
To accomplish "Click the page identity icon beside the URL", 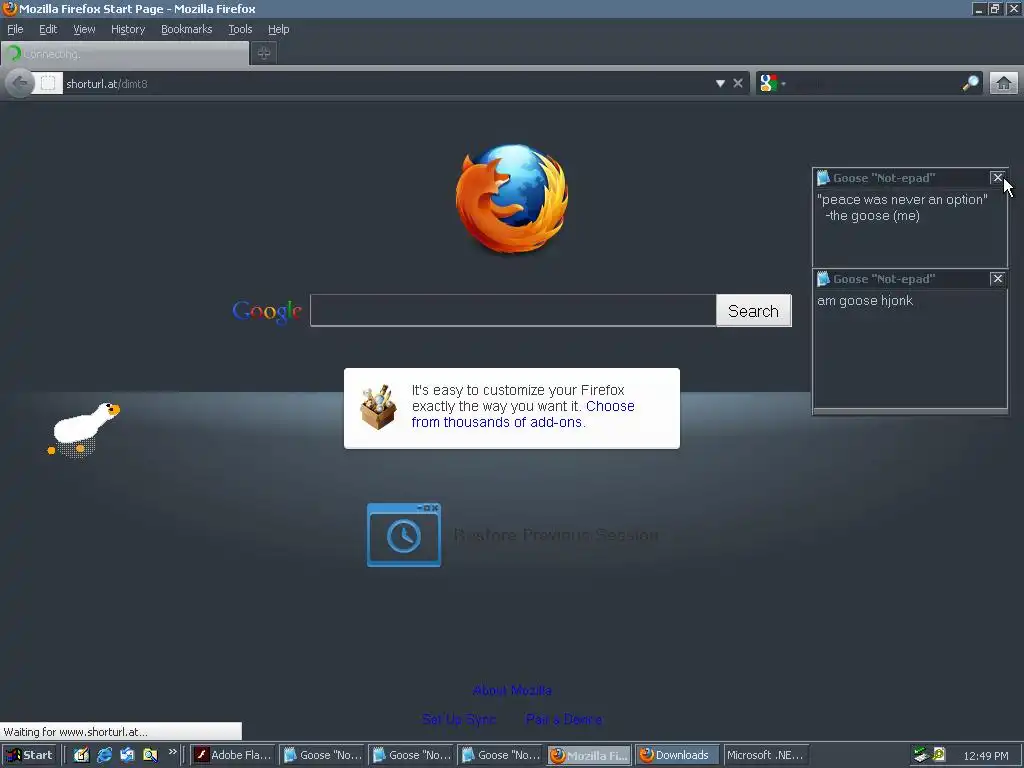I will tap(48, 83).
